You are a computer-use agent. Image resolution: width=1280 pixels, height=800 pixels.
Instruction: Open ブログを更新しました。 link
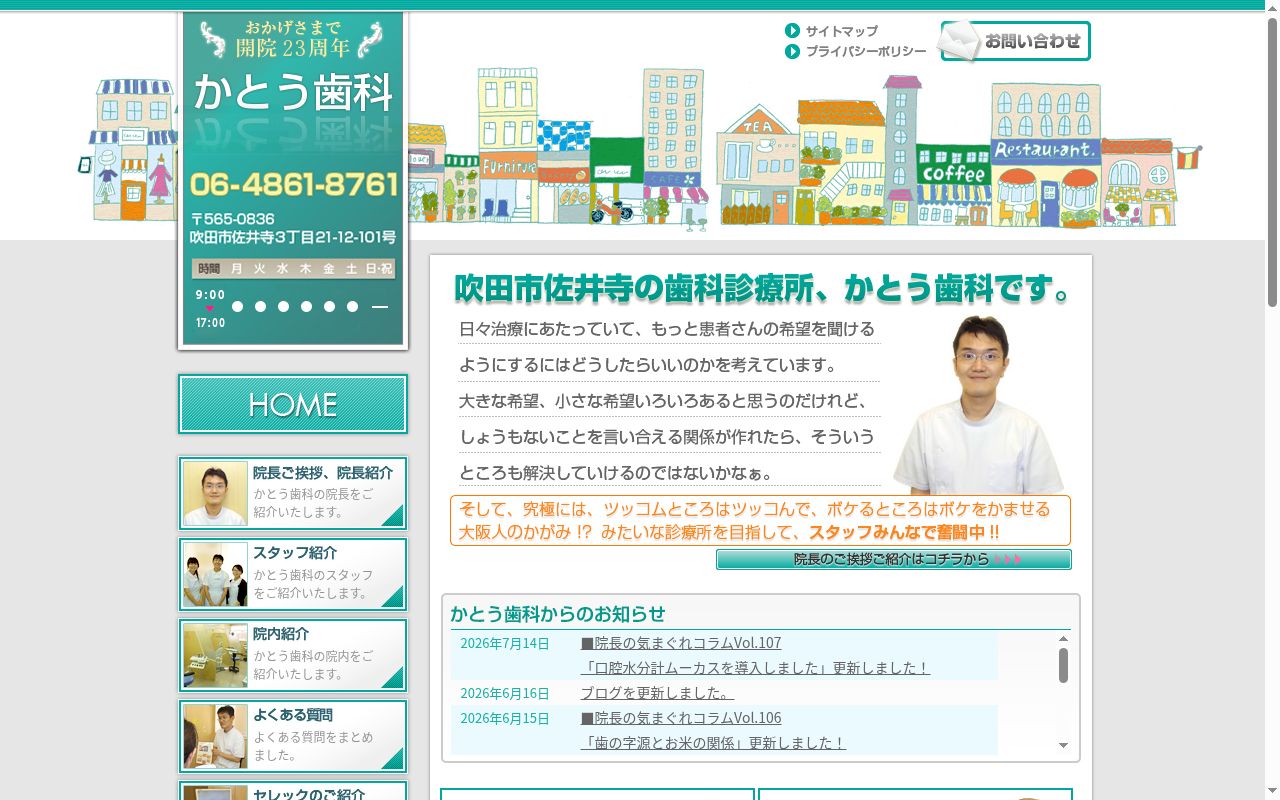click(657, 692)
